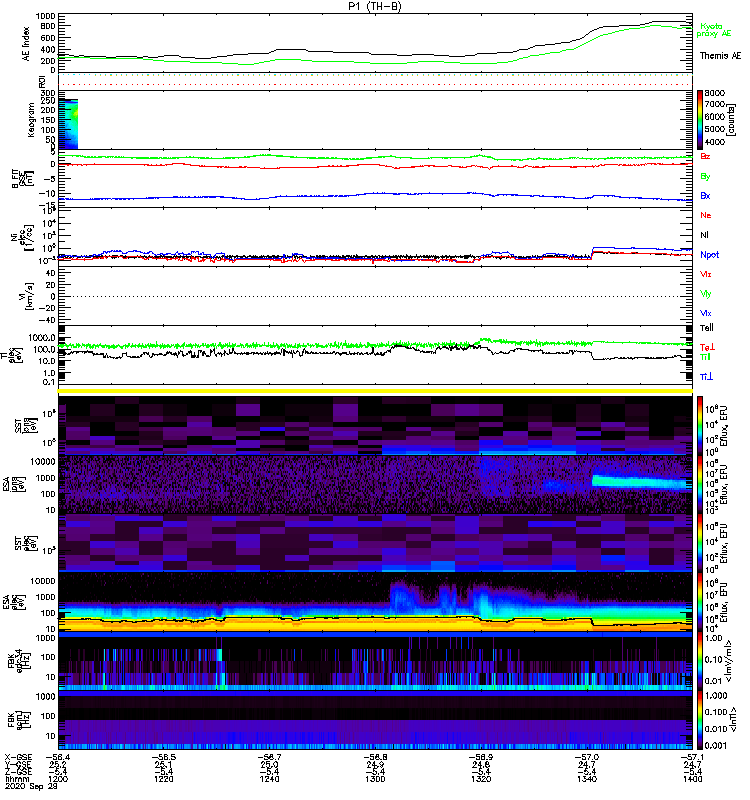The width and height of the screenshot is (750, 800).
Task: Click the -56.7 X-GSE value
Action: 269,757
